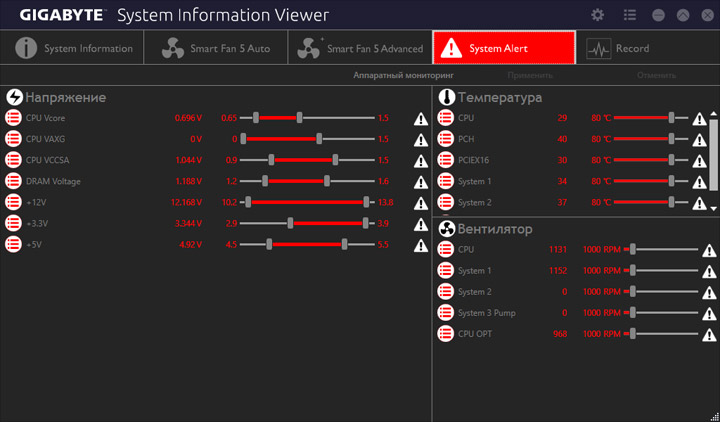The image size is (720, 422).
Task: Click the red list icon beside PCH temperature
Action: [445, 139]
